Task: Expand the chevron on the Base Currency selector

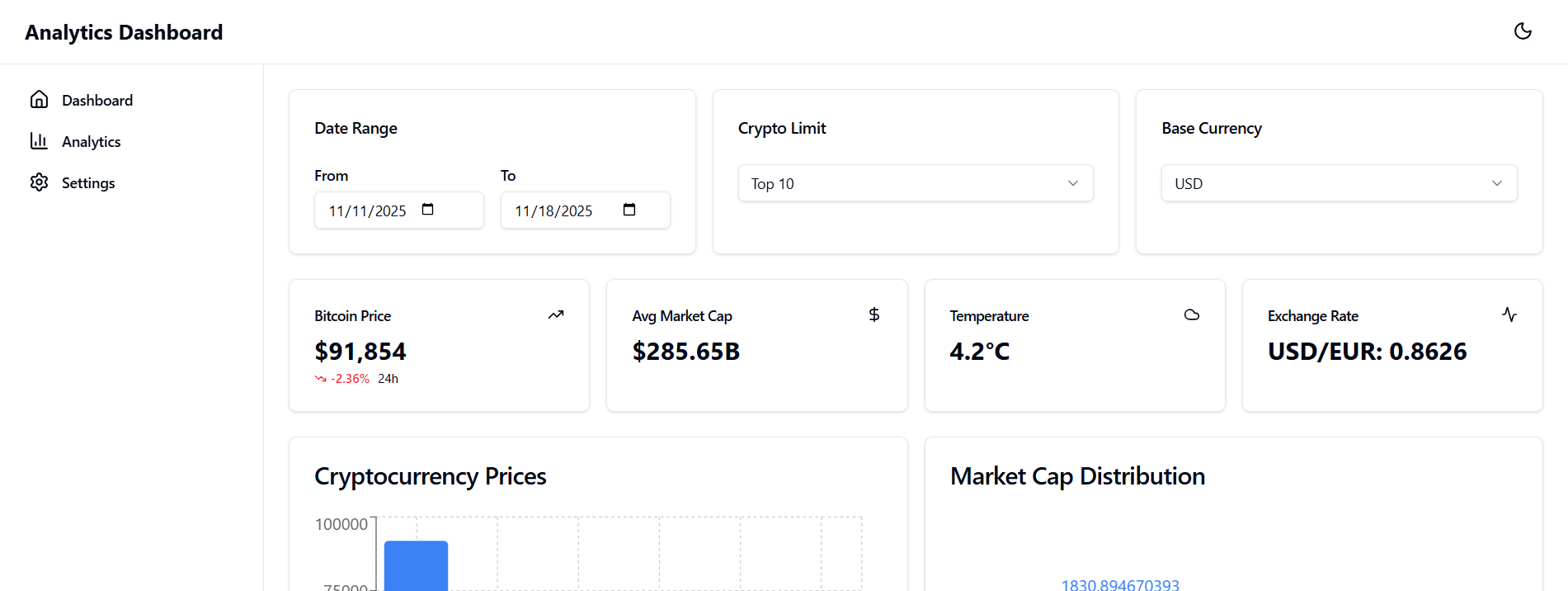Action: click(1497, 182)
